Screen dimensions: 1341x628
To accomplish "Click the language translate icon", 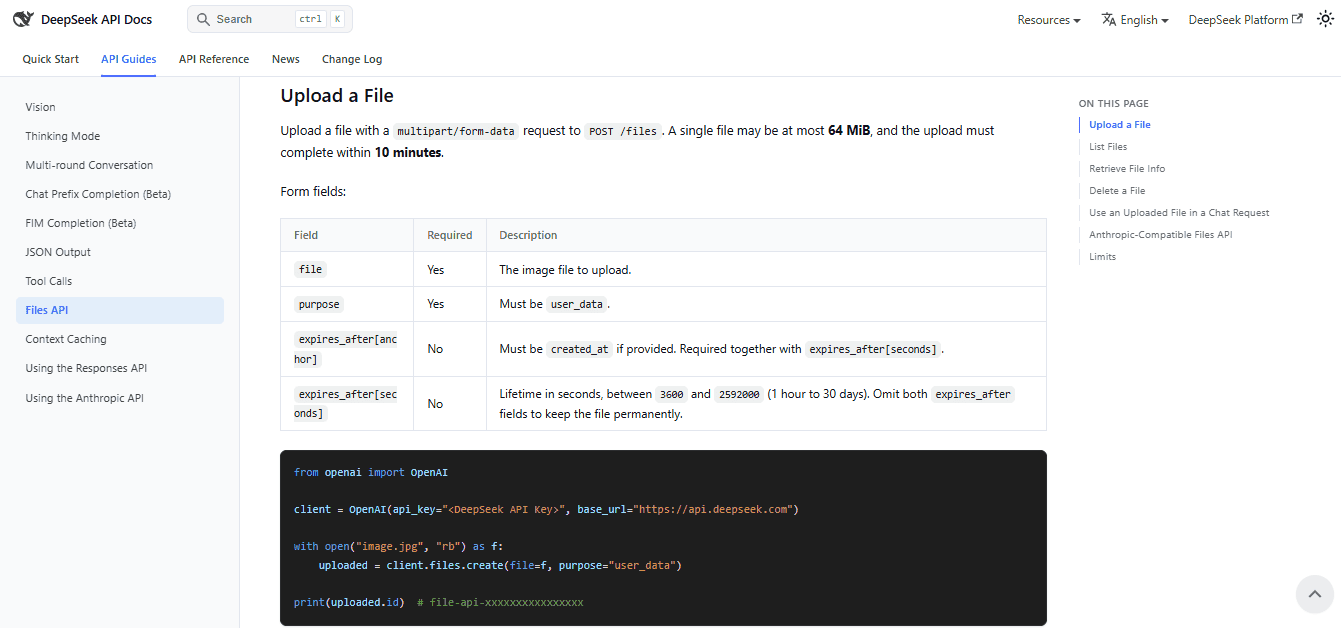I will (x=1109, y=19).
